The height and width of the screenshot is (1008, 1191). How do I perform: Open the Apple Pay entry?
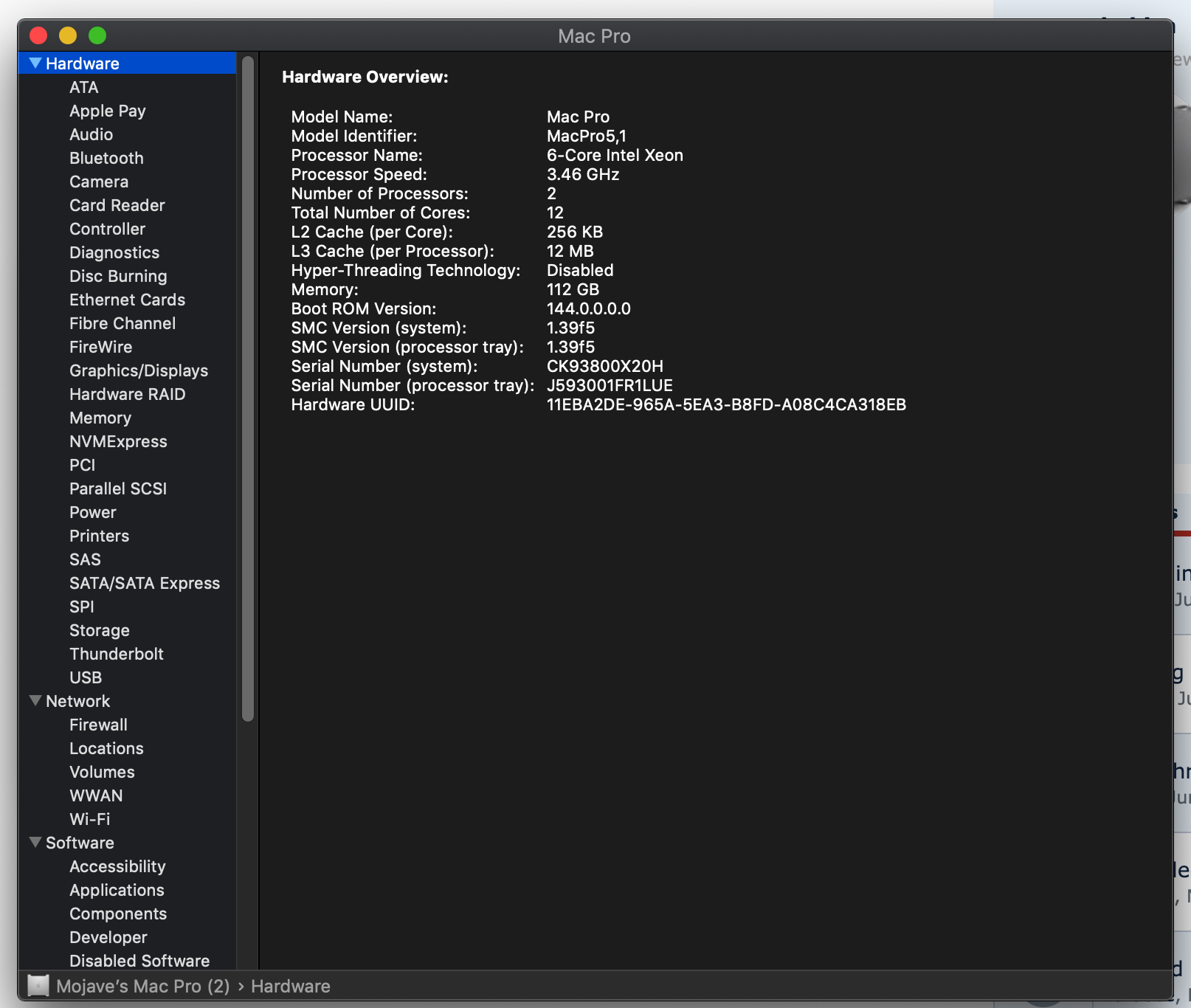point(108,111)
